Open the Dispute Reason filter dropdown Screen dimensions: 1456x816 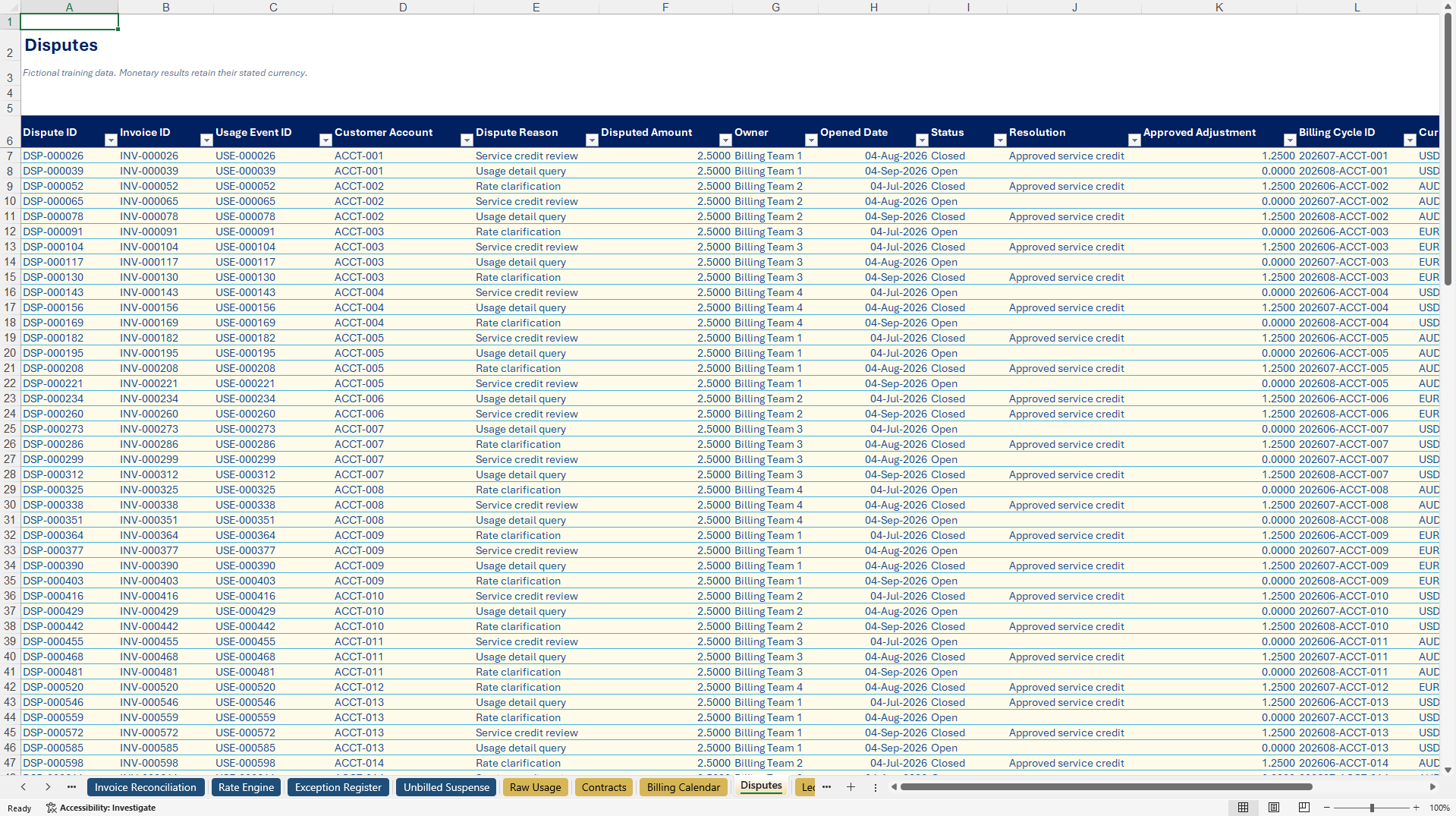(x=592, y=140)
